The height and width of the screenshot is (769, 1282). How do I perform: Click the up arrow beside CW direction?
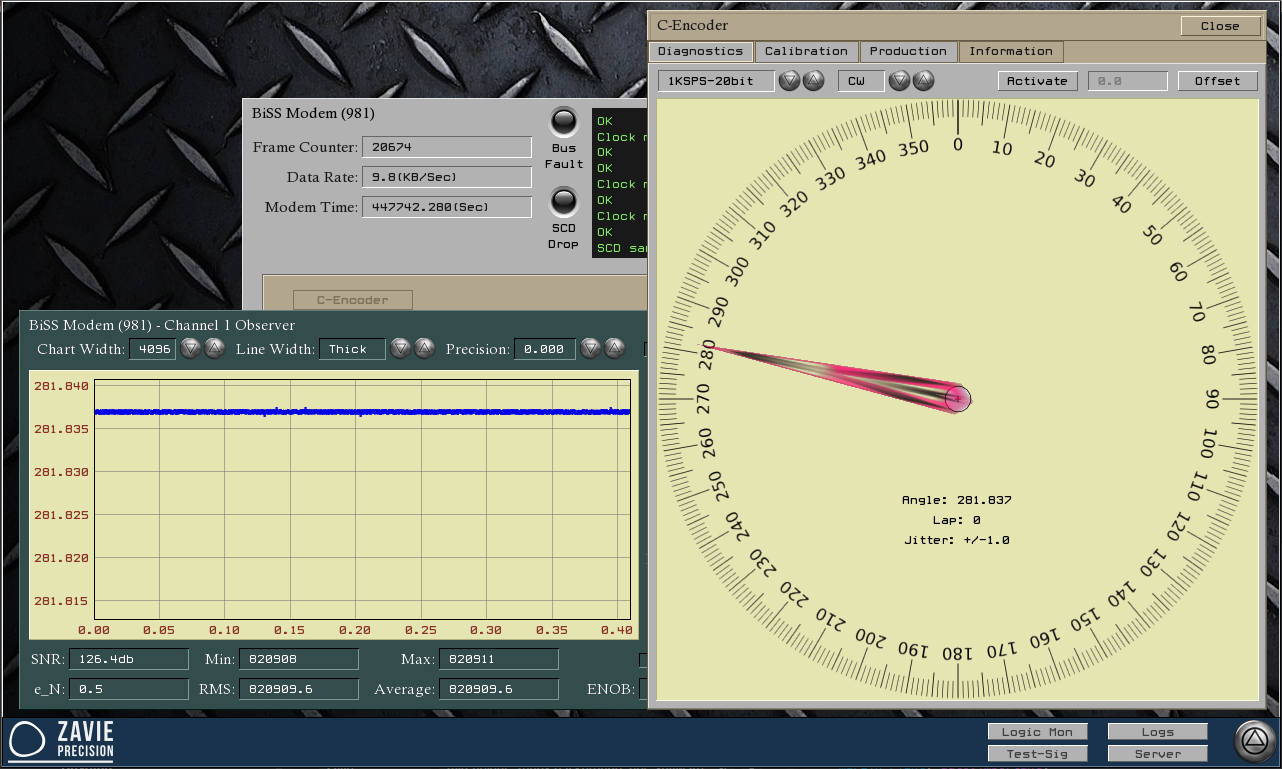(x=924, y=81)
